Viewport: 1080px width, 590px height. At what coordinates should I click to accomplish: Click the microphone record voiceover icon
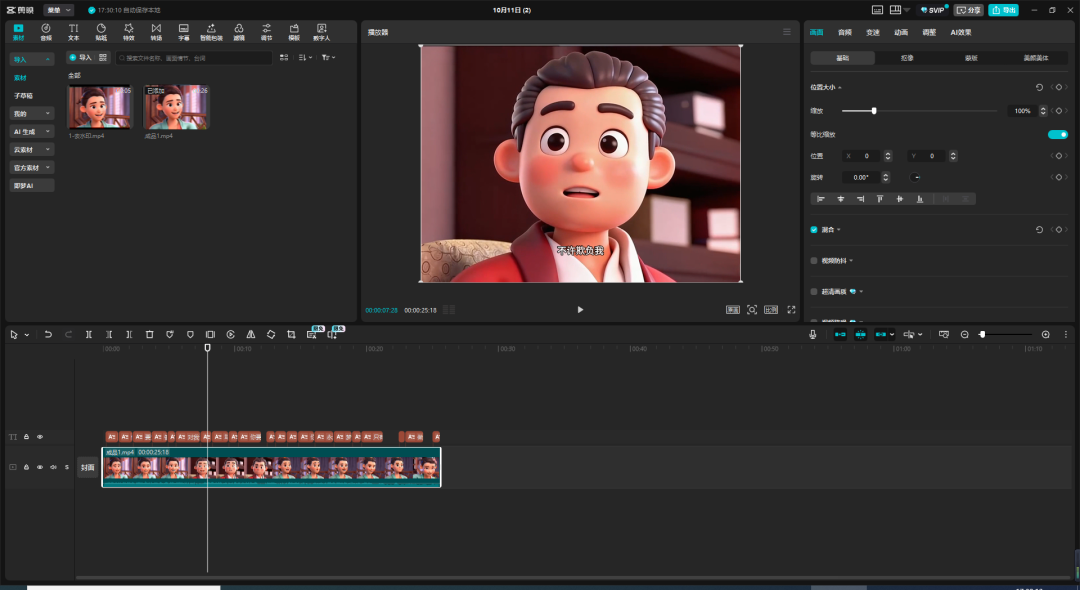813,334
